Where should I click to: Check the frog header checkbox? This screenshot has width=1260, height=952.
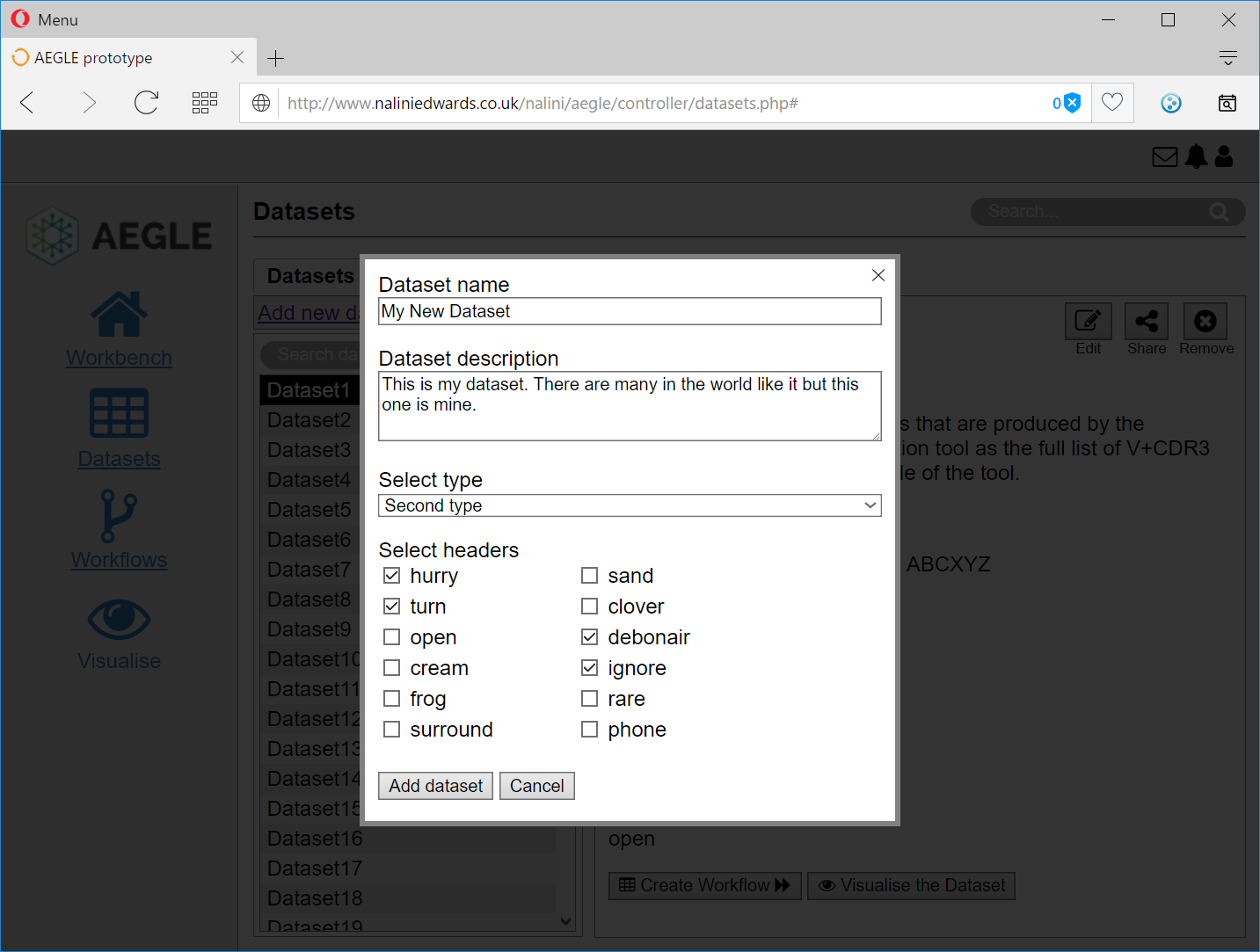(x=392, y=699)
